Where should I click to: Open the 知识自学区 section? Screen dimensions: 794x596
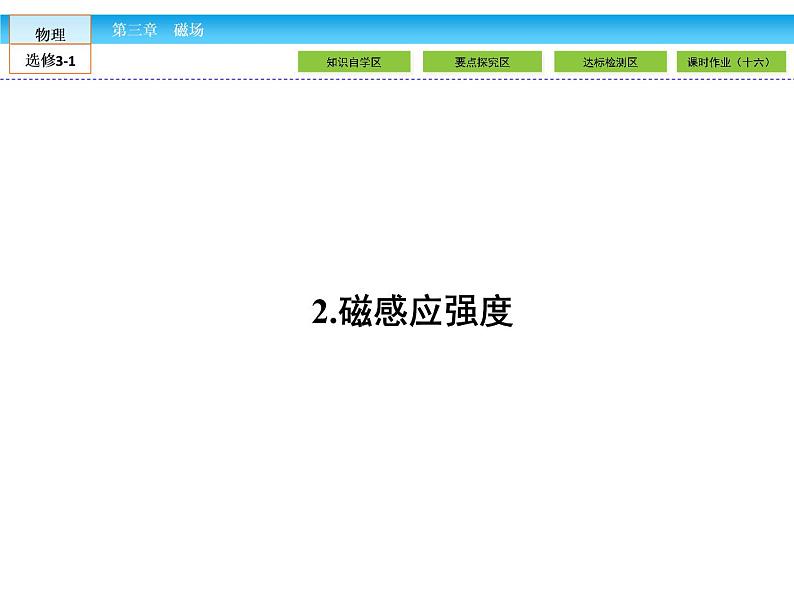[354, 62]
